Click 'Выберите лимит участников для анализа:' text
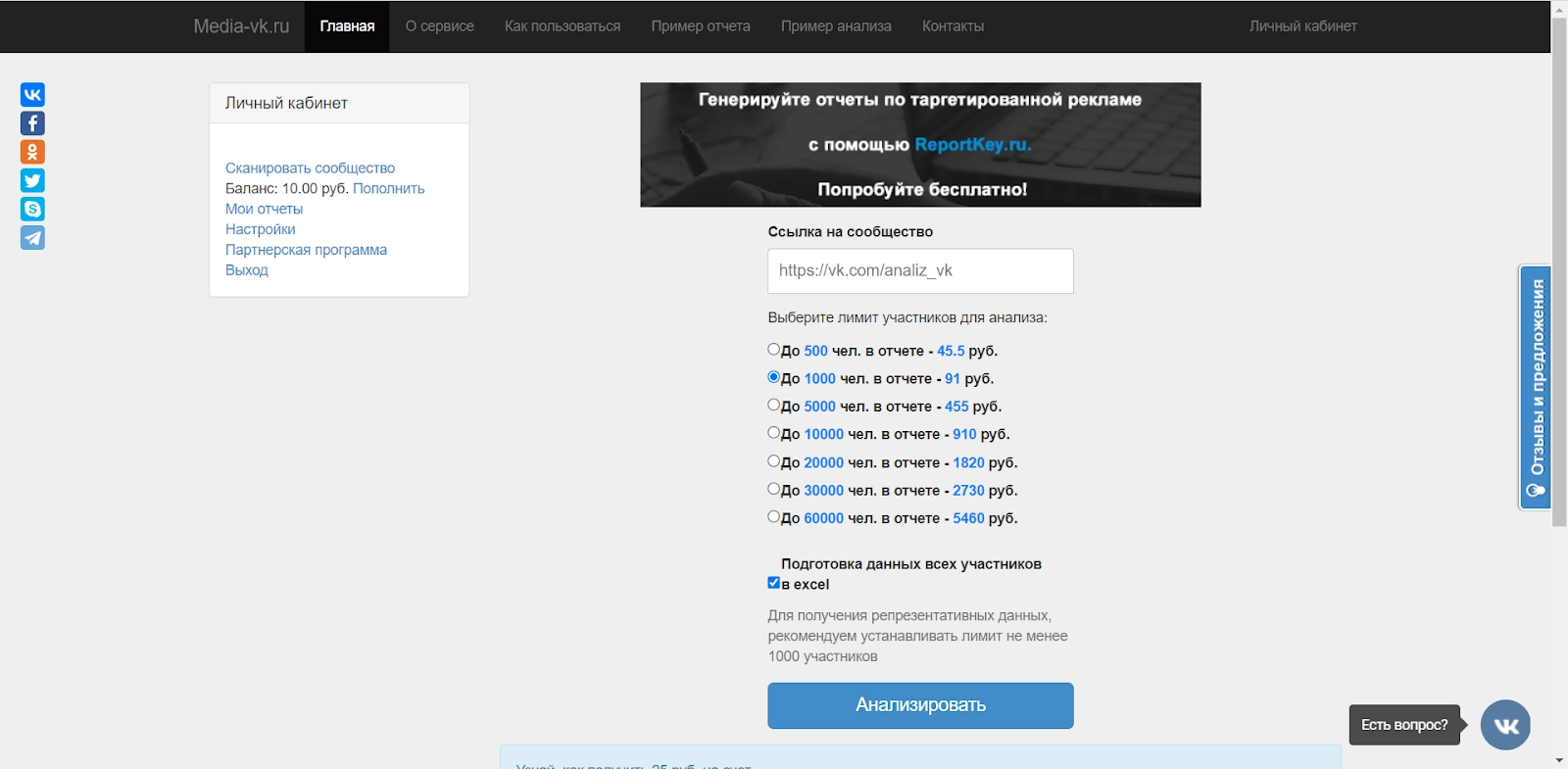 click(907, 318)
